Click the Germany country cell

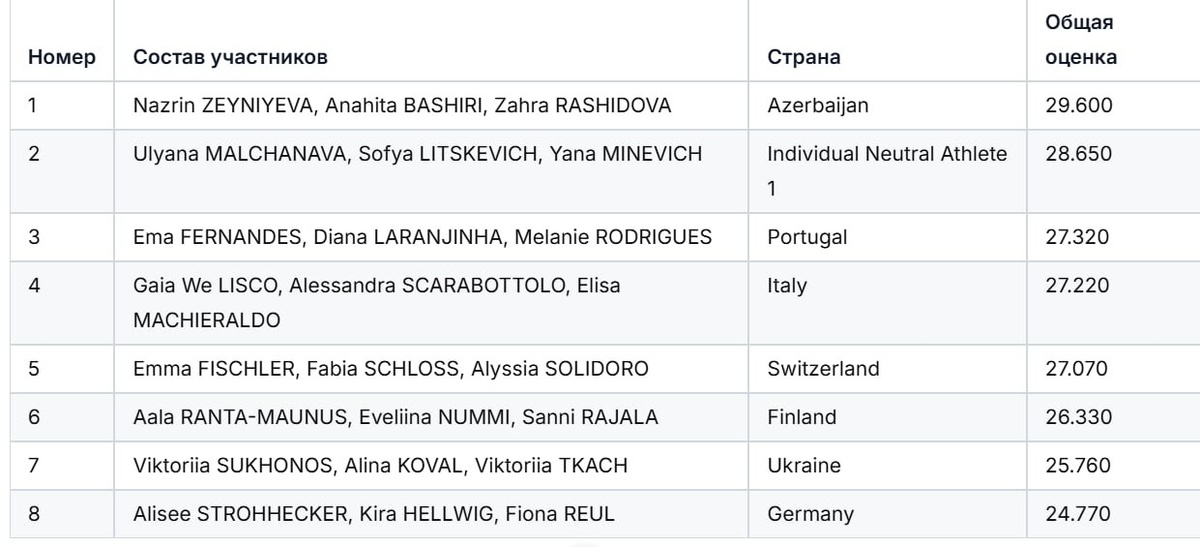click(810, 514)
